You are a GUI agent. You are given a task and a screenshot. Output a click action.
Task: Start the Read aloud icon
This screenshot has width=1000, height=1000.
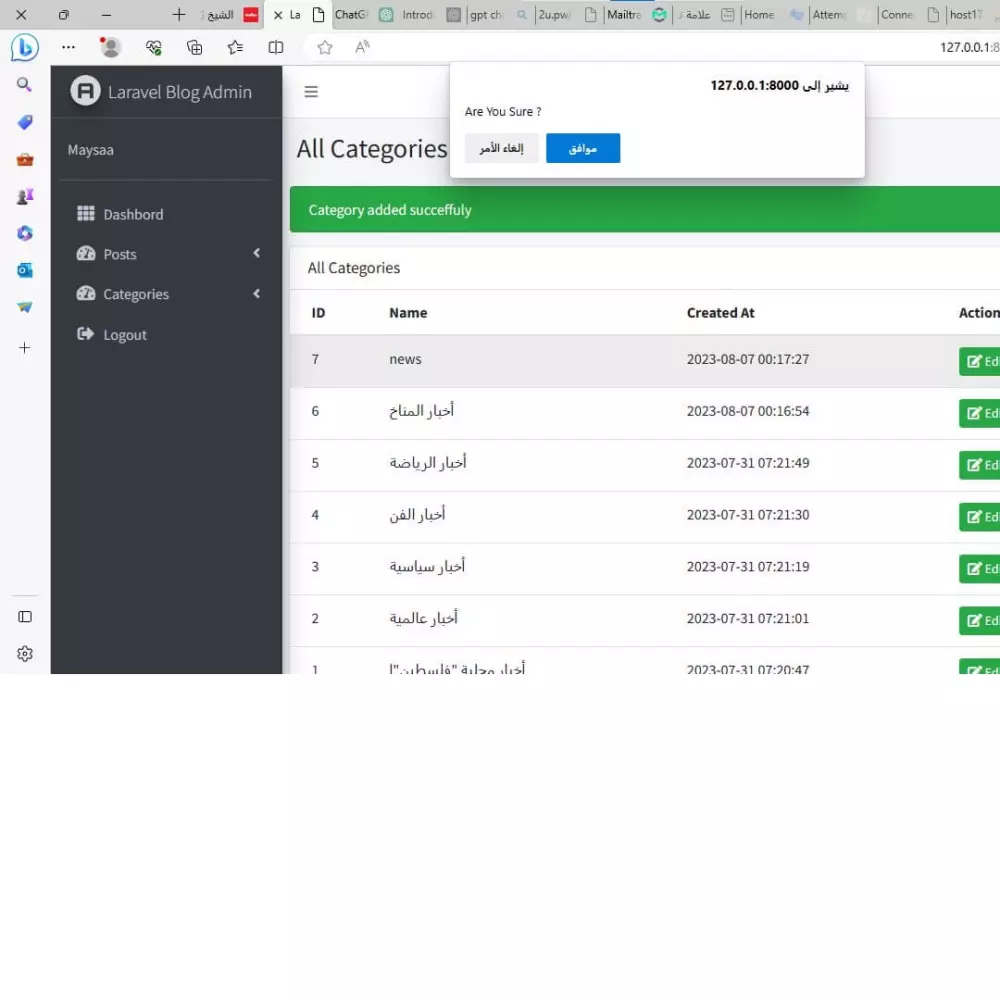(x=362, y=47)
